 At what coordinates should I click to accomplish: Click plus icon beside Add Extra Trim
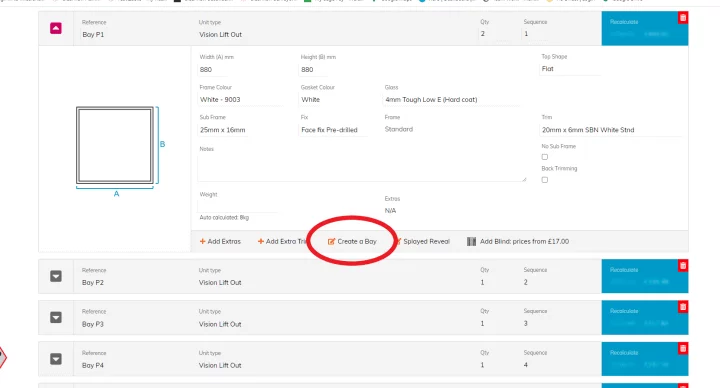pyautogui.click(x=260, y=241)
